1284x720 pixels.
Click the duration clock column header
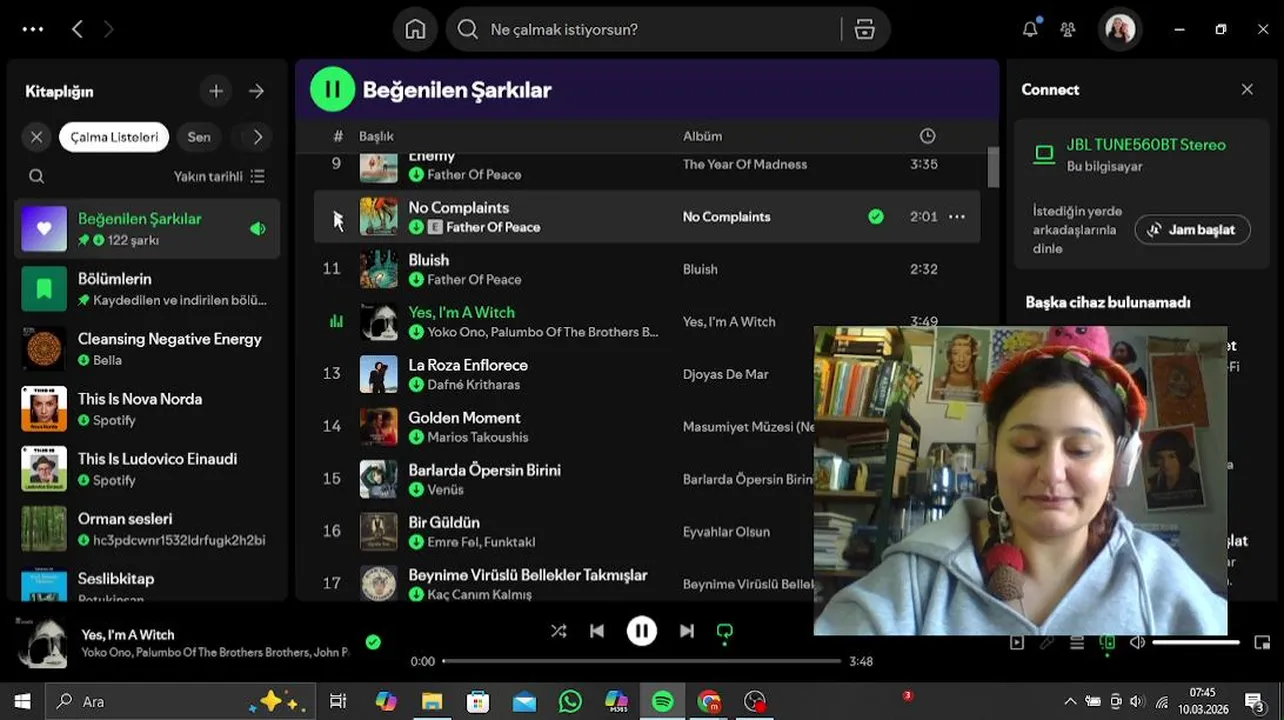[927, 136]
